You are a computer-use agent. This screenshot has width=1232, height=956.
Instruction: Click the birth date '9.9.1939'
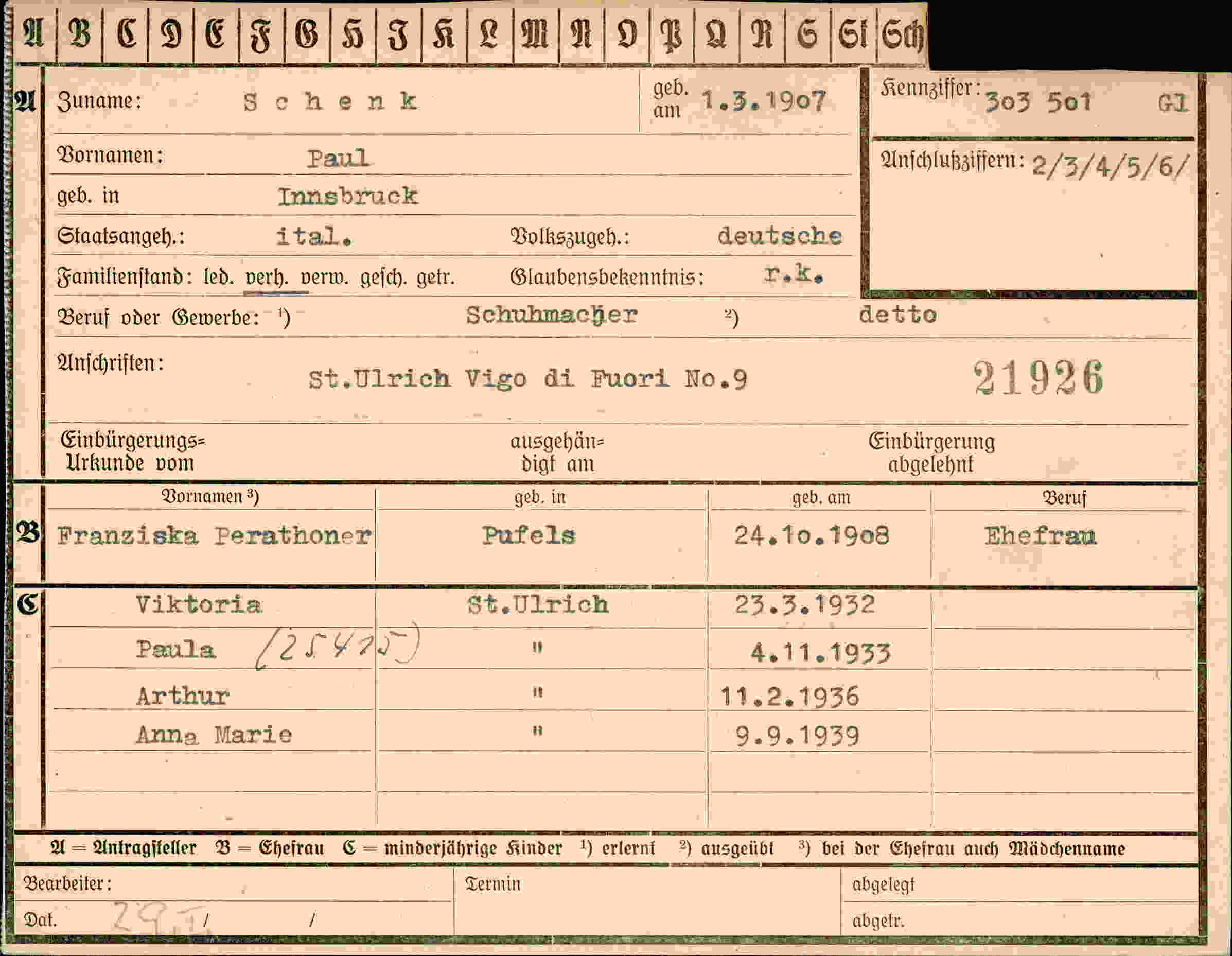point(797,736)
